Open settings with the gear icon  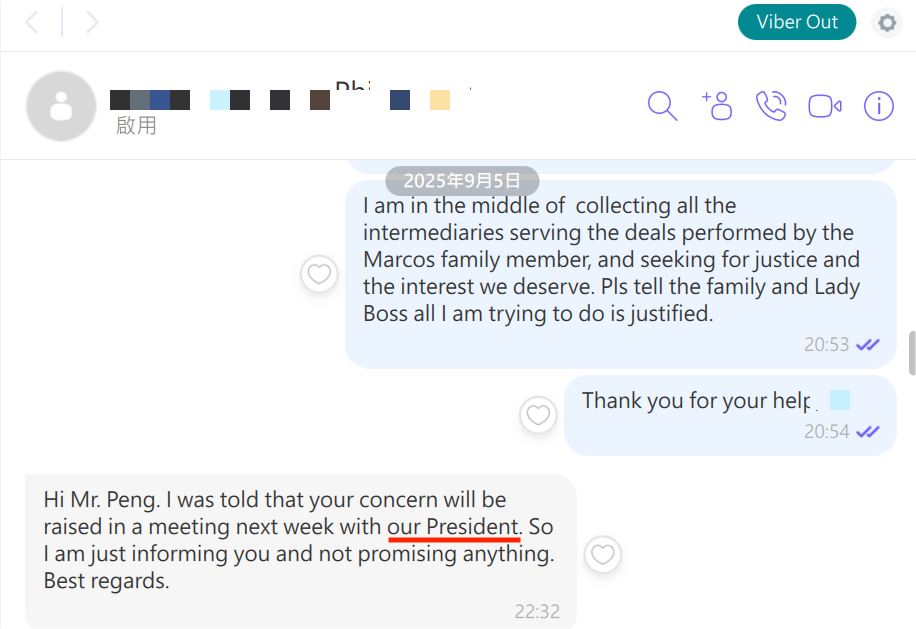tap(886, 23)
